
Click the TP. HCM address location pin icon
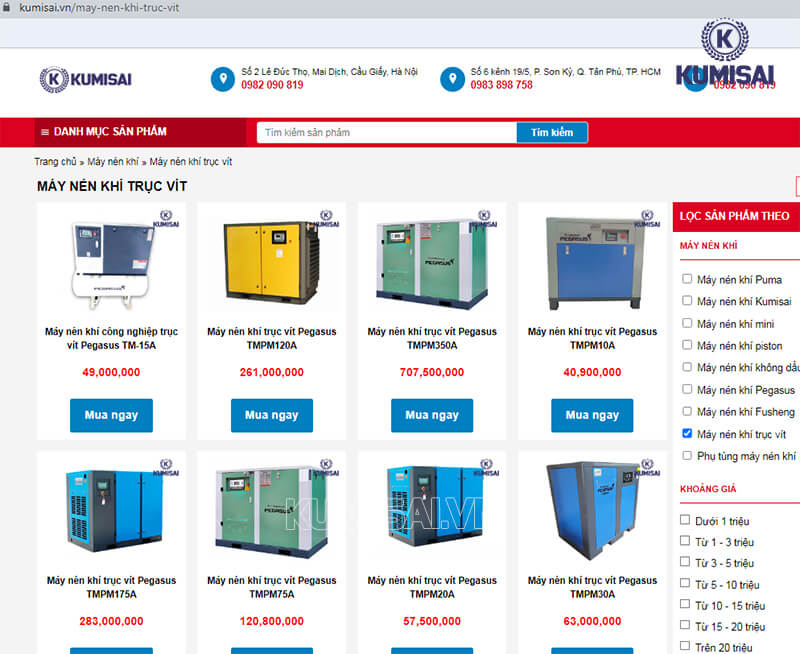[x=452, y=79]
